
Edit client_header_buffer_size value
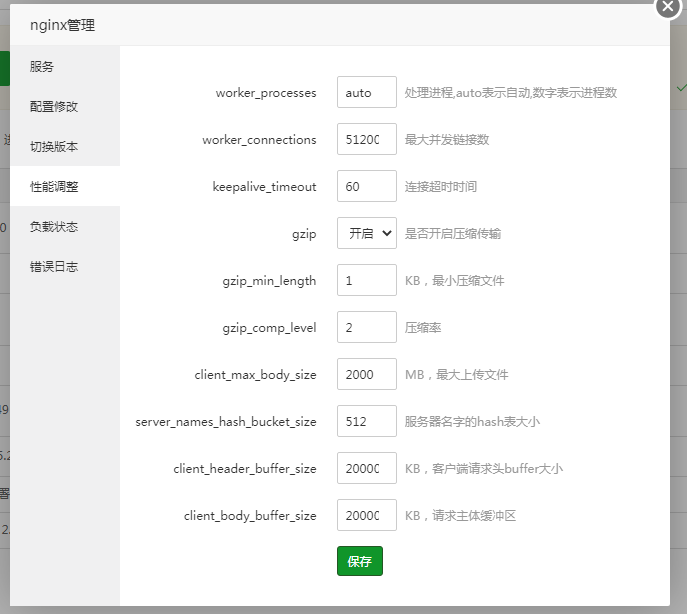[367, 468]
